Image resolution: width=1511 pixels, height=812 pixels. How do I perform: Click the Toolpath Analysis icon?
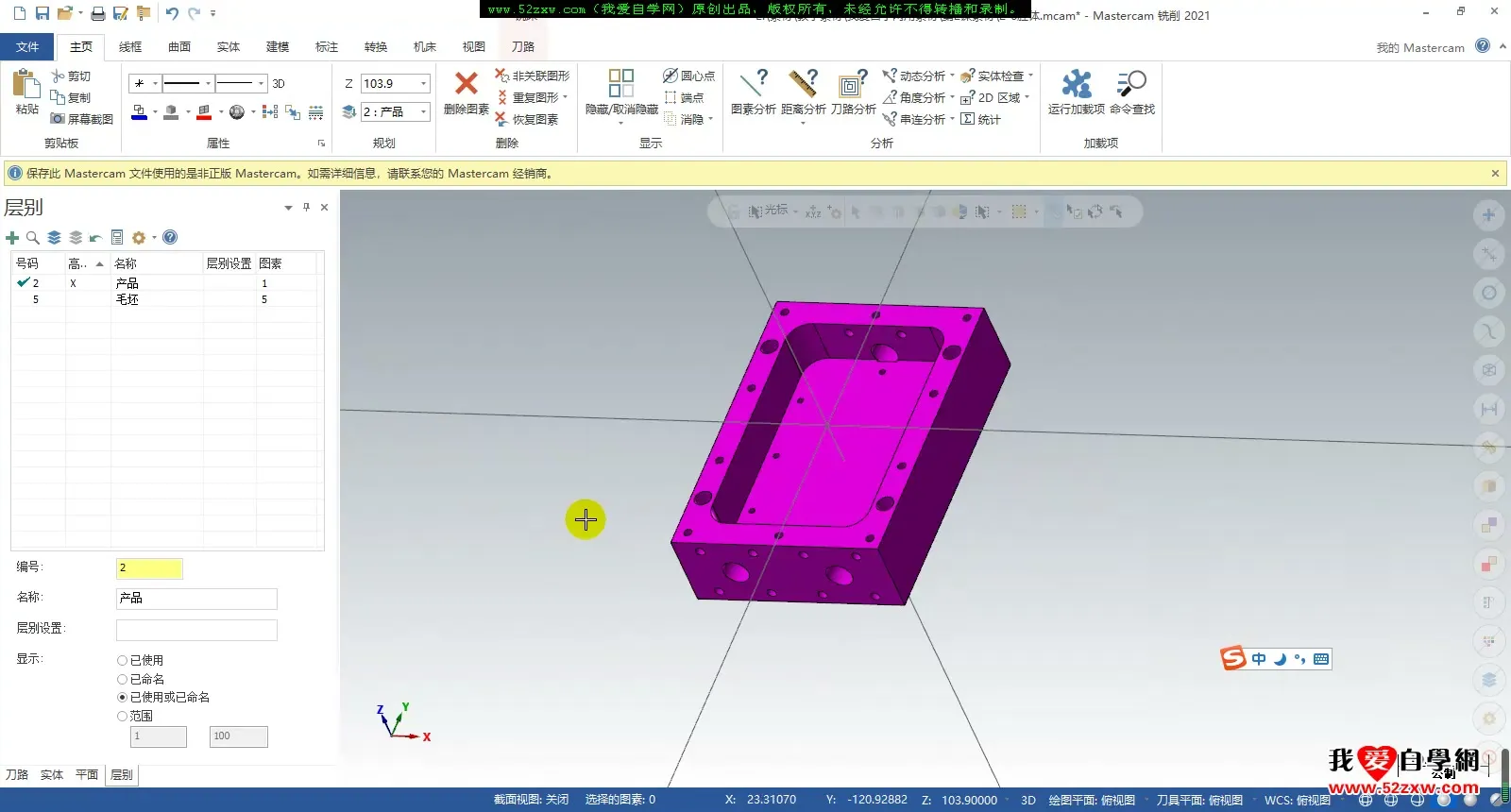(853, 84)
